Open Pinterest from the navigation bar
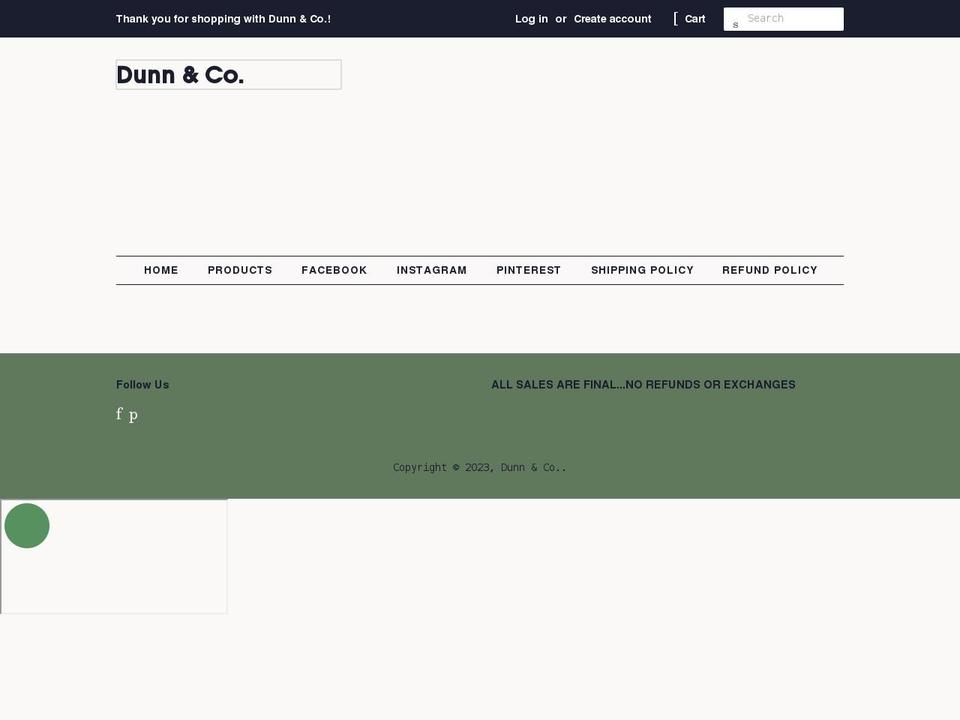This screenshot has width=960, height=720. pyautogui.click(x=528, y=270)
